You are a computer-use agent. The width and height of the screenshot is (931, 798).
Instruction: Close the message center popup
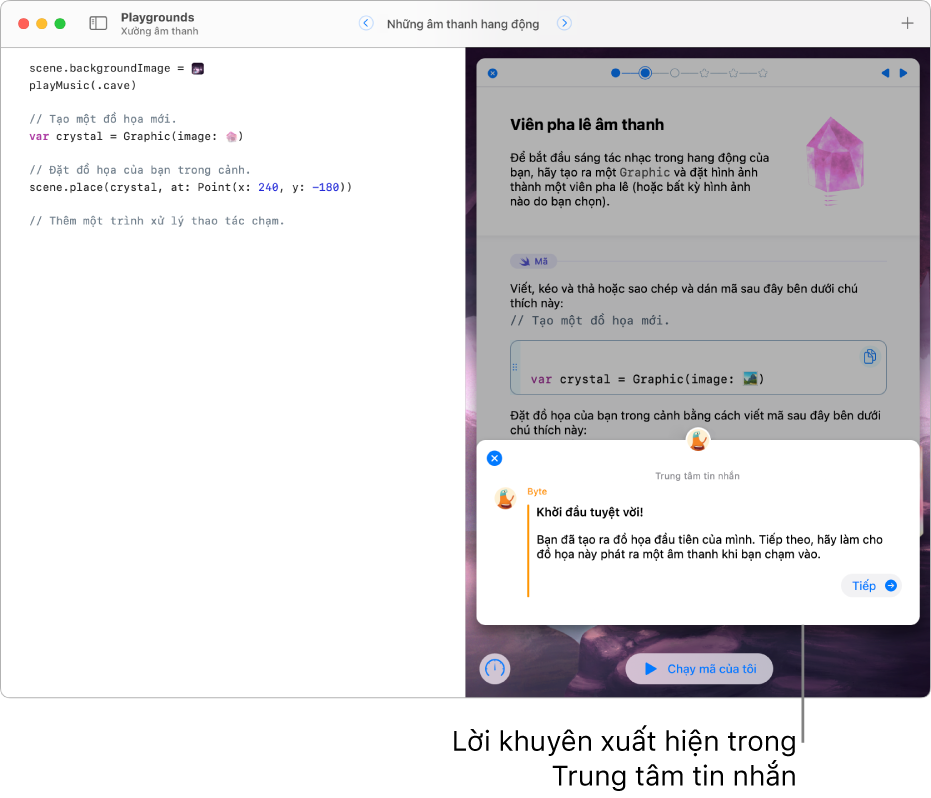pyautogui.click(x=494, y=458)
